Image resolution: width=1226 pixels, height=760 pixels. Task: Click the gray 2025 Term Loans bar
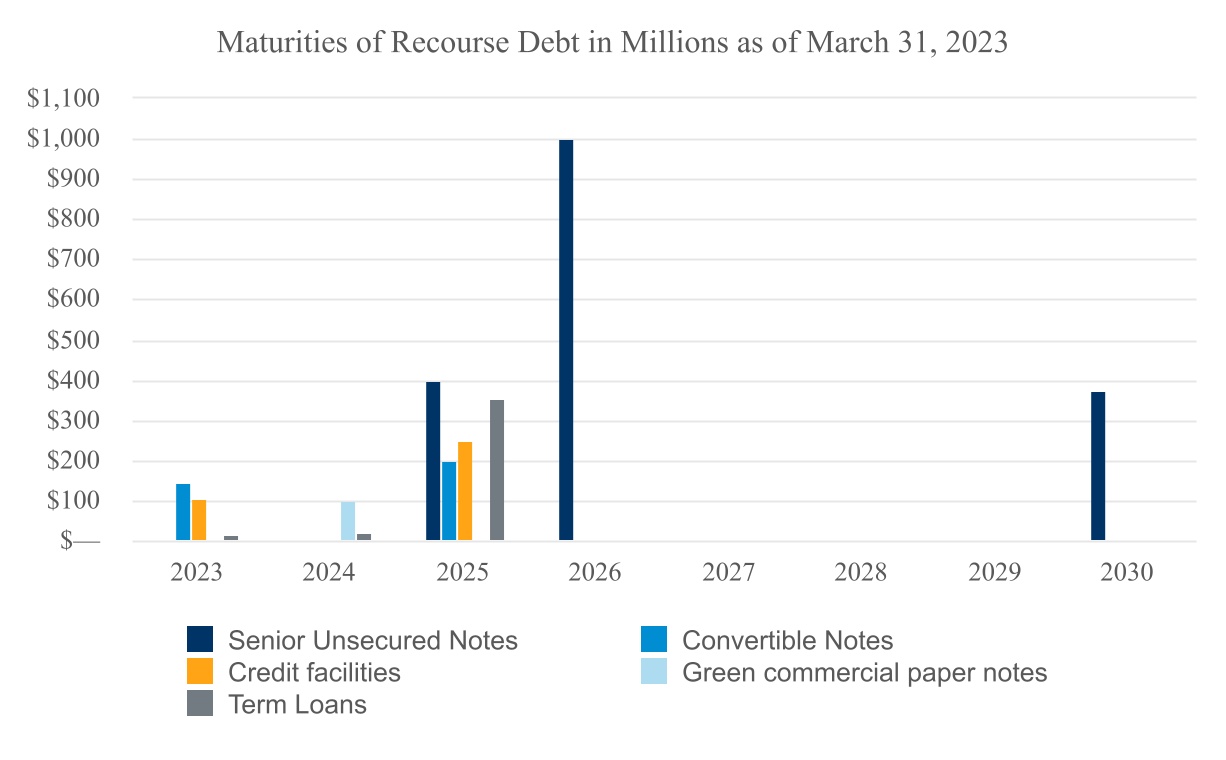click(497, 470)
